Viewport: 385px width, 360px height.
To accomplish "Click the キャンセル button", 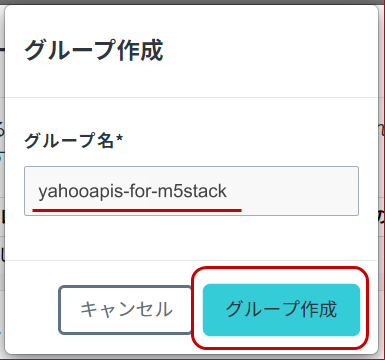I will [126, 309].
